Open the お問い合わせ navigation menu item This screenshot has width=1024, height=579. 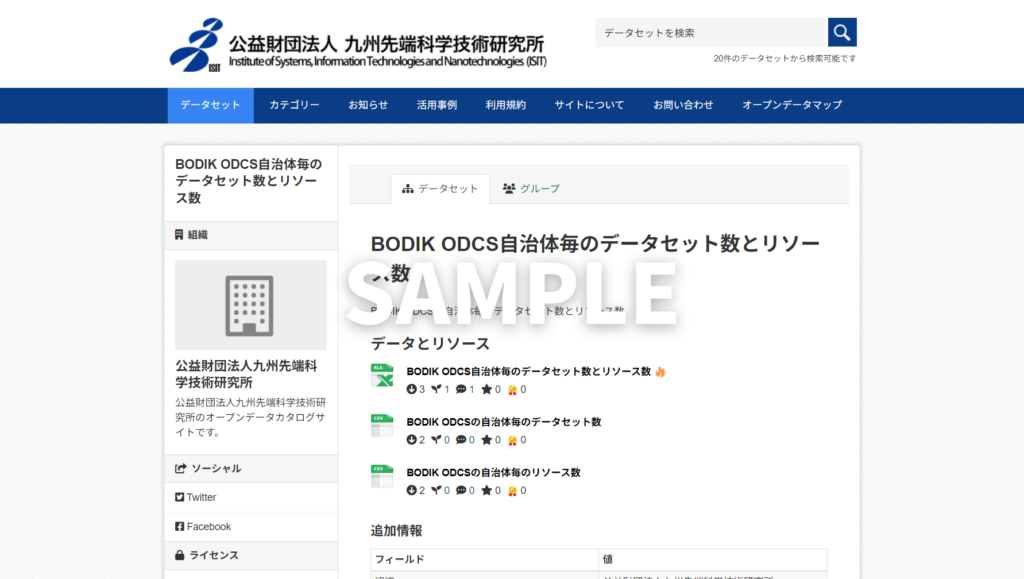click(x=683, y=105)
